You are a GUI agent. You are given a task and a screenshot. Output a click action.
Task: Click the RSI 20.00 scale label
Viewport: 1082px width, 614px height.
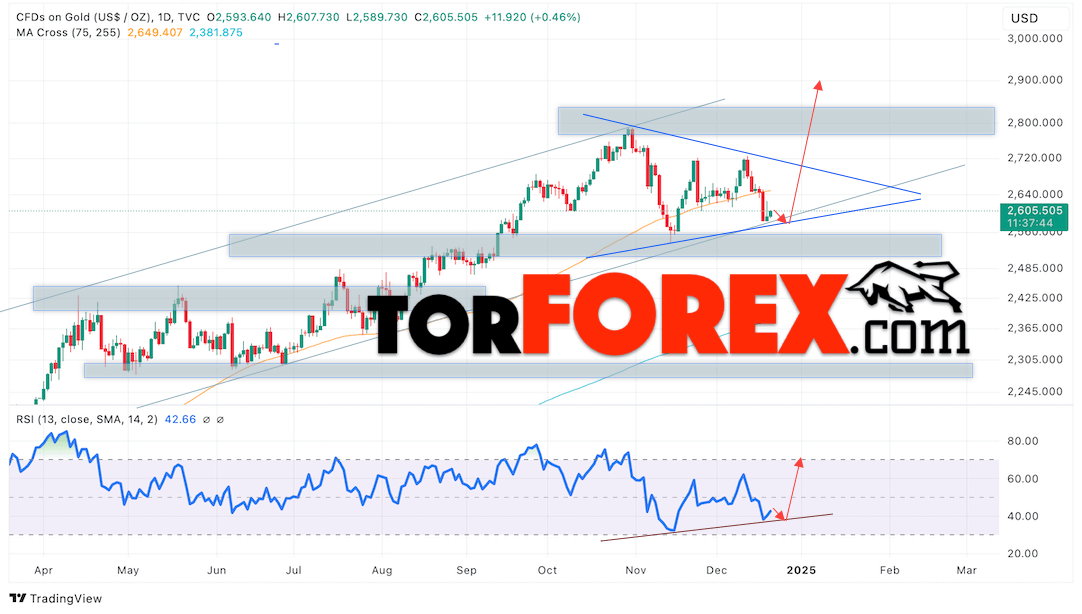coord(1023,553)
